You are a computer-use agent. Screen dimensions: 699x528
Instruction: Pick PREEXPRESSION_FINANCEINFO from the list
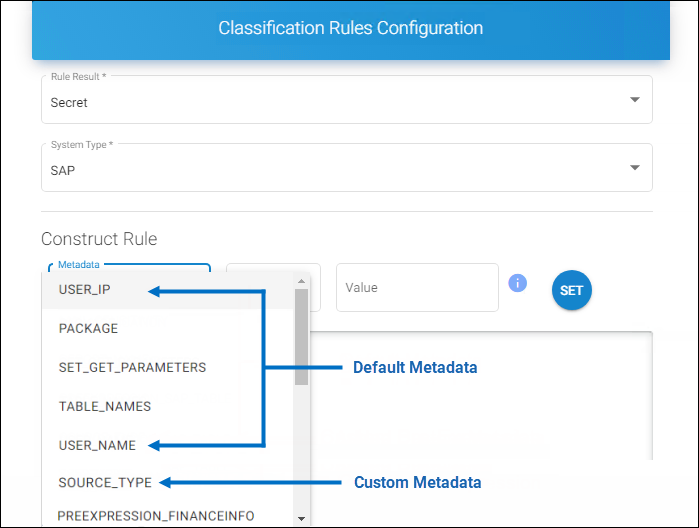tap(156, 516)
